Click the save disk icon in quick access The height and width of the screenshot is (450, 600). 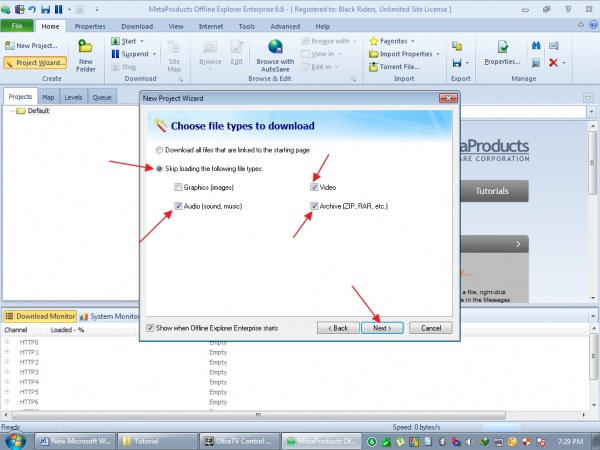point(46,9)
